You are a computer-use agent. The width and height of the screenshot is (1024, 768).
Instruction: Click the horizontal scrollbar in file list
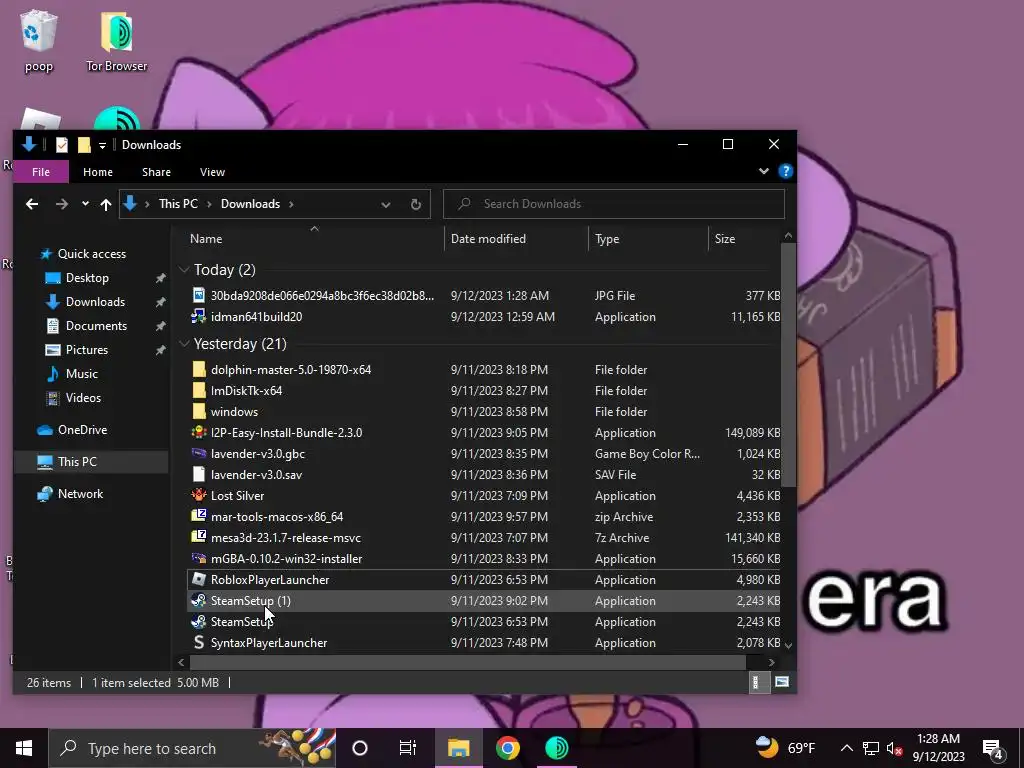[468, 662]
